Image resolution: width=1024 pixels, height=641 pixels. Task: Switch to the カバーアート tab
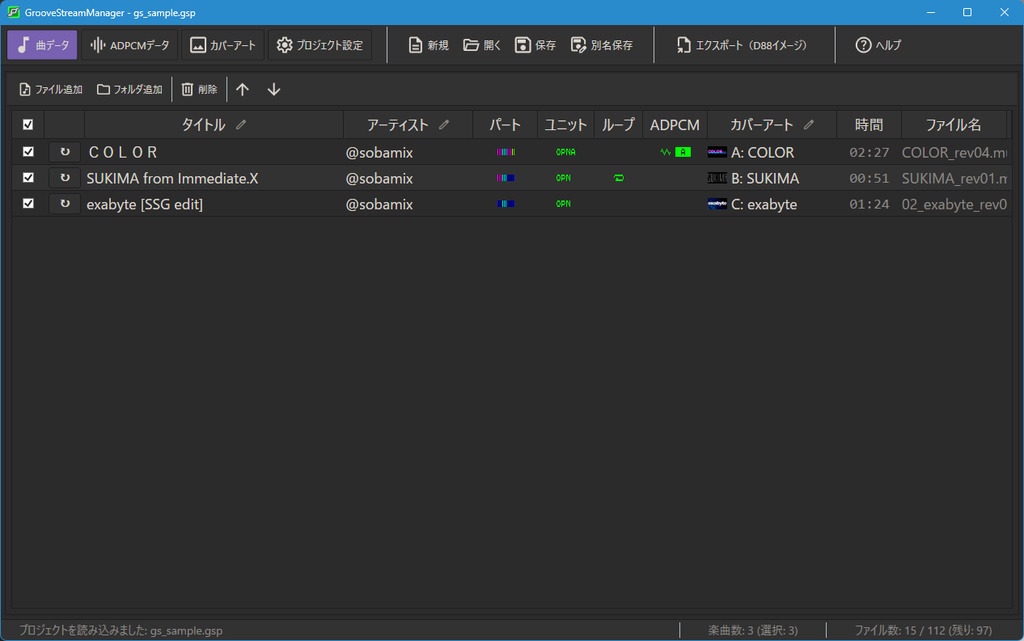click(223, 45)
